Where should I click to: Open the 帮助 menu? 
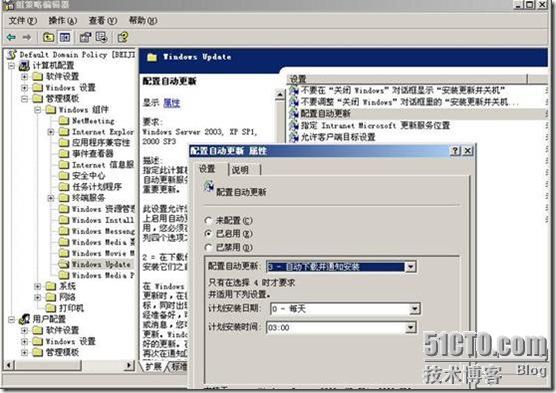pyautogui.click(x=143, y=21)
